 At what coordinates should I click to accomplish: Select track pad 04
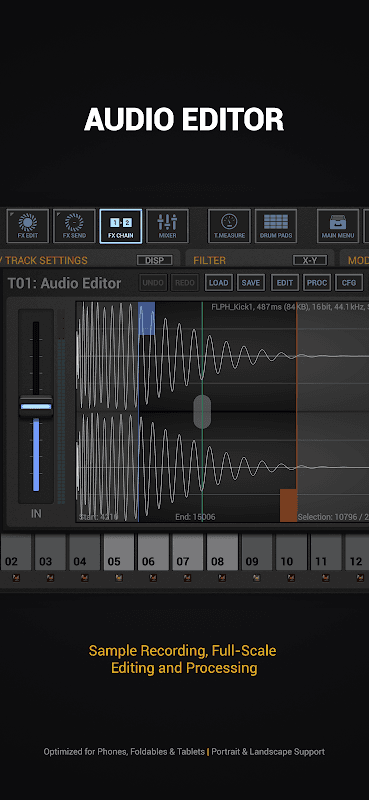coord(84,553)
